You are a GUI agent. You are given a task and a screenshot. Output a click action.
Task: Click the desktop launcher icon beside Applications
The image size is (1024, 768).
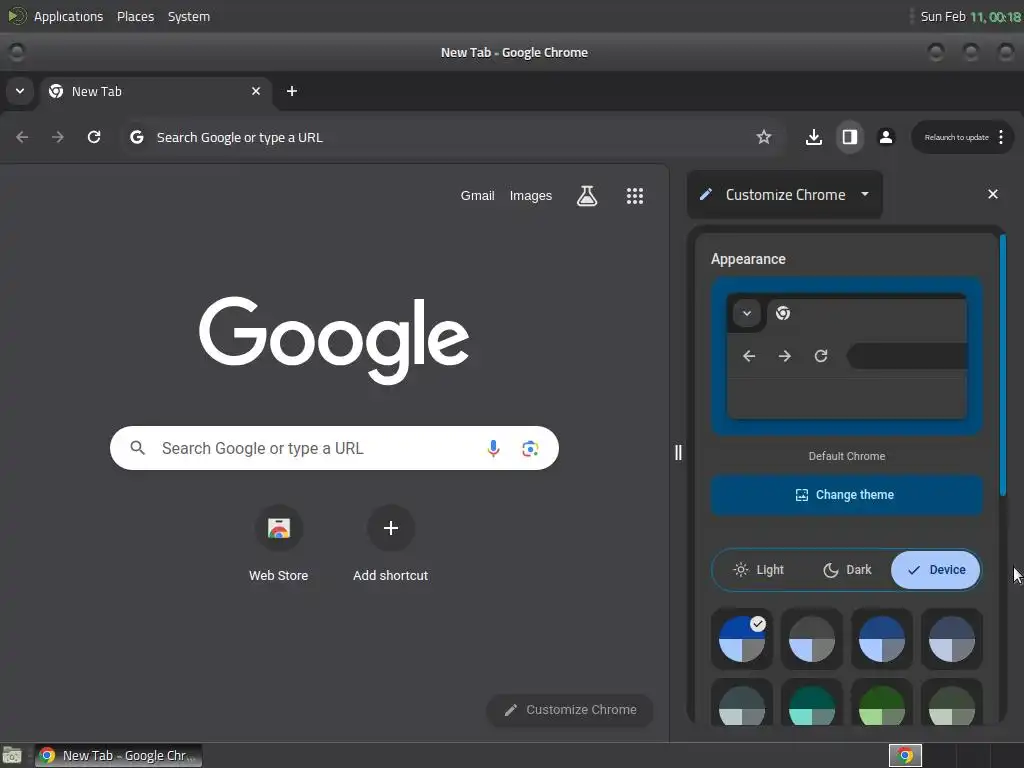click(x=16, y=16)
